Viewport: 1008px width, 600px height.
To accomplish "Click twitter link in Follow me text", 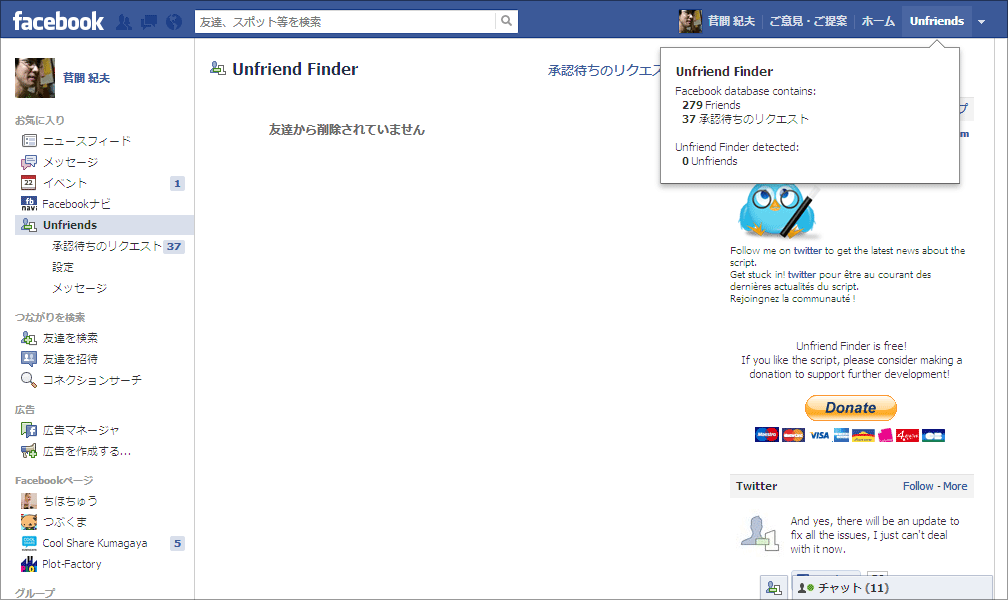I will tap(807, 251).
